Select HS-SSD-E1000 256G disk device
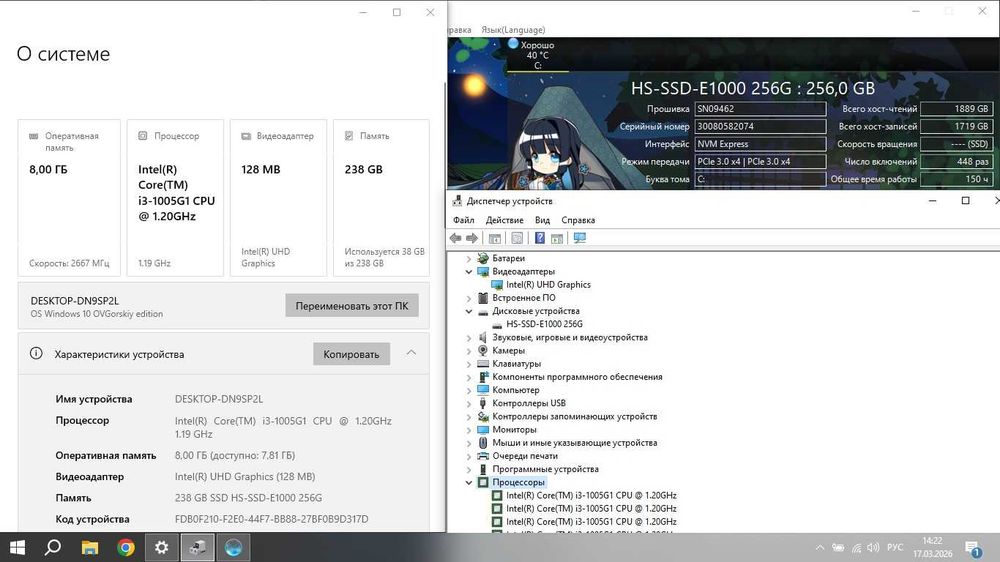This screenshot has height=562, width=1000. pyautogui.click(x=544, y=324)
